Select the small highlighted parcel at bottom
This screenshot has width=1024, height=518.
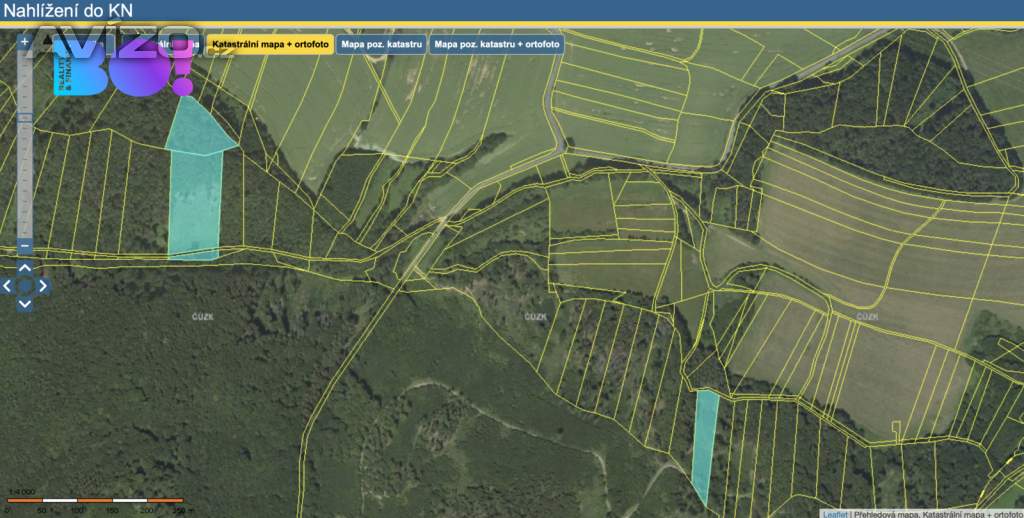705,440
